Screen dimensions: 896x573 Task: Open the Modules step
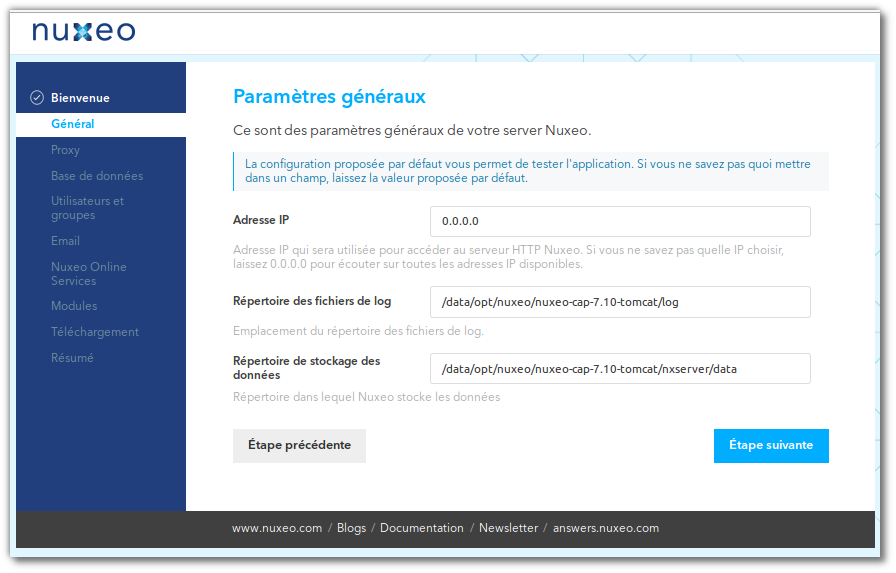click(74, 306)
